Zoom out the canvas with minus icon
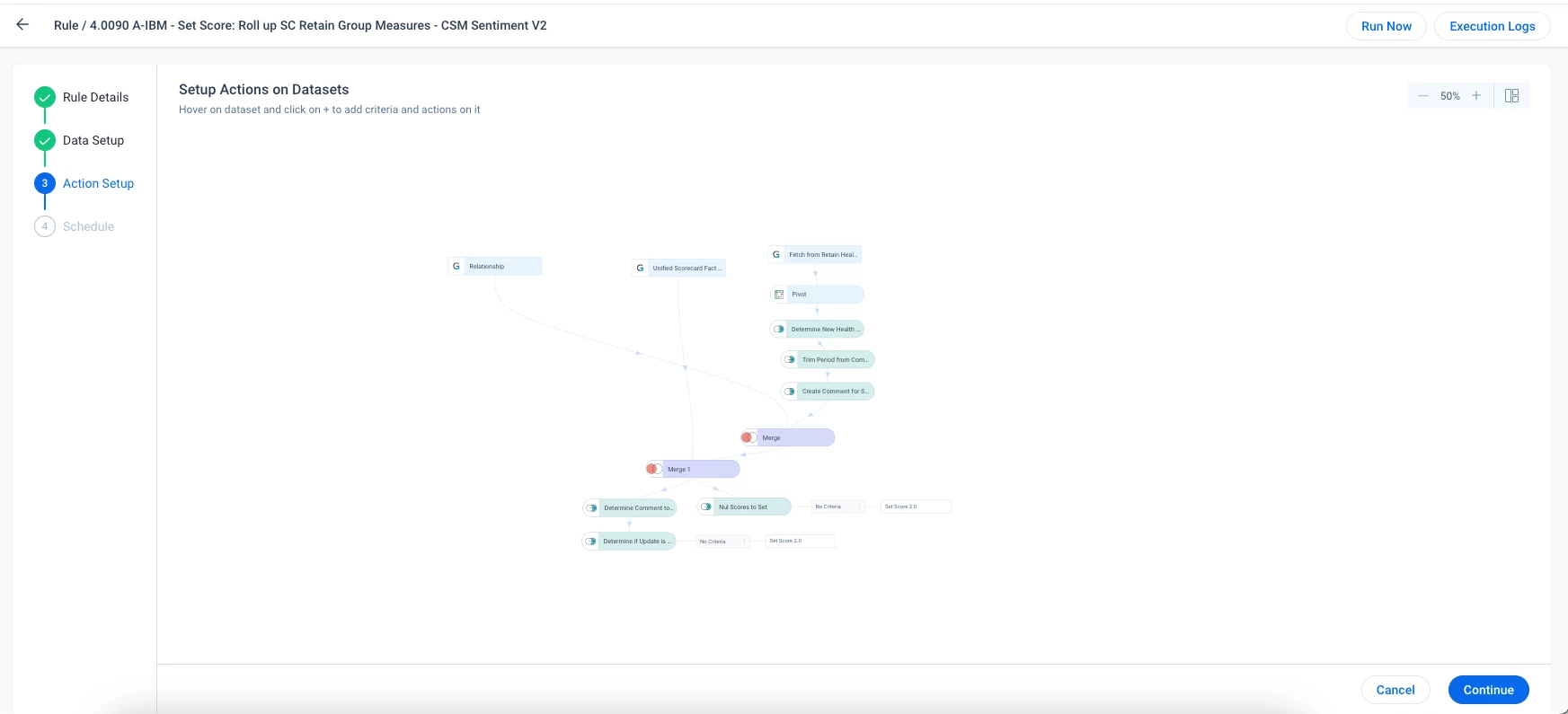This screenshot has height=714, width=1568. pyautogui.click(x=1422, y=96)
